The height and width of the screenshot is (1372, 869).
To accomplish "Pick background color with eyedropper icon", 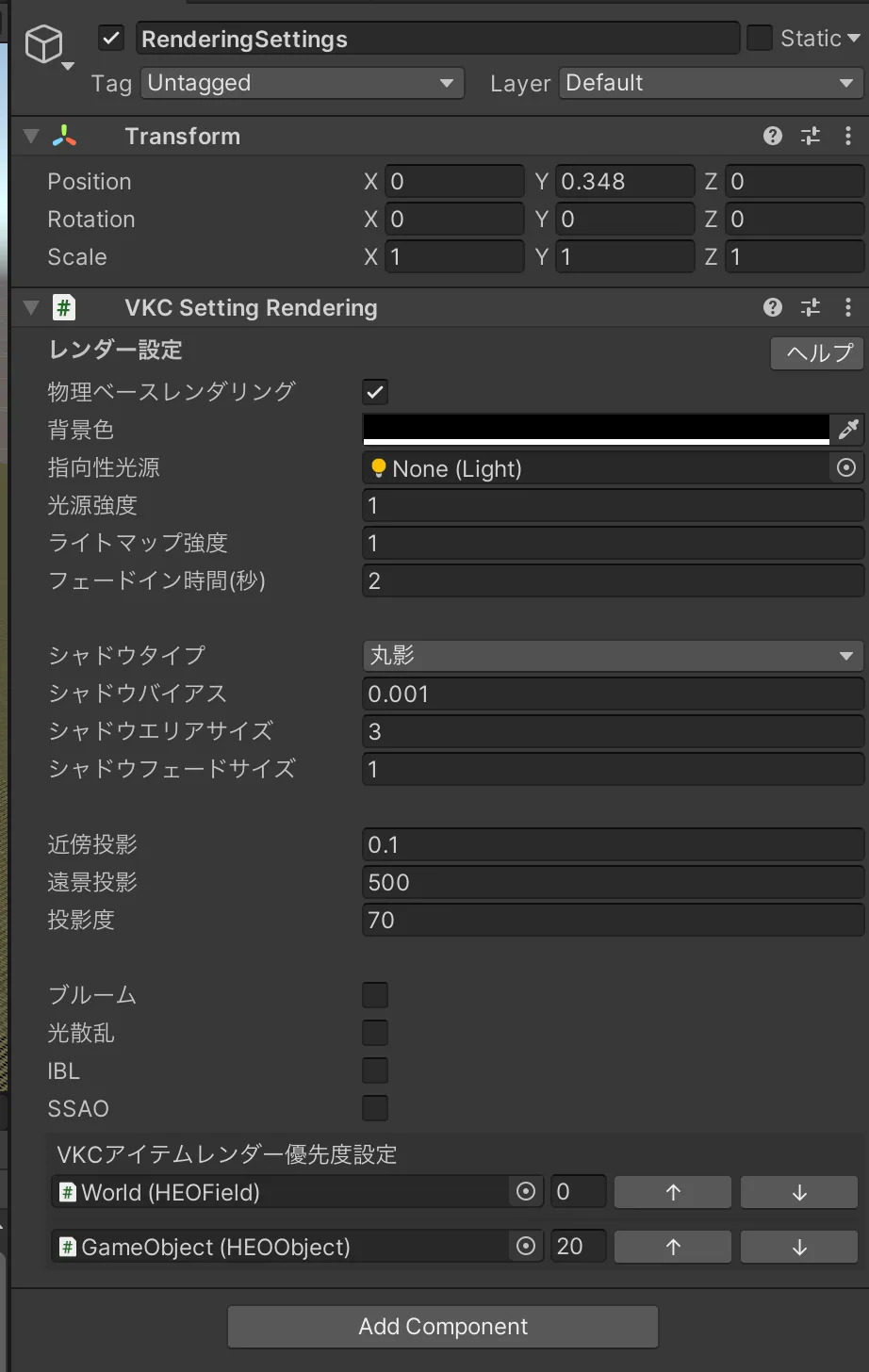I will point(848,430).
